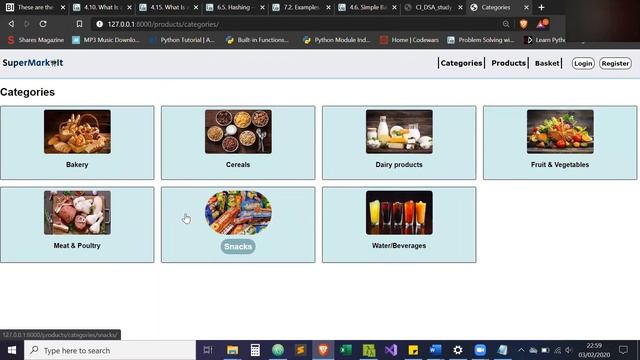Screen dimensions: 640x360
Task: Switch to the These are the tab
Action: tap(35, 7)
